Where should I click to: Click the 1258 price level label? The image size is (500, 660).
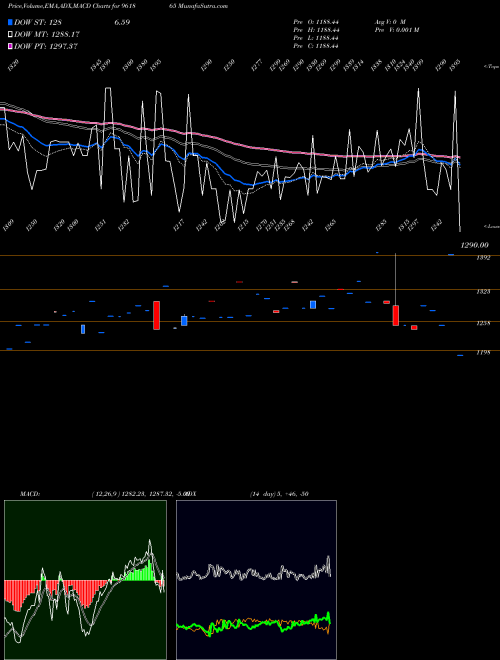coord(483,323)
